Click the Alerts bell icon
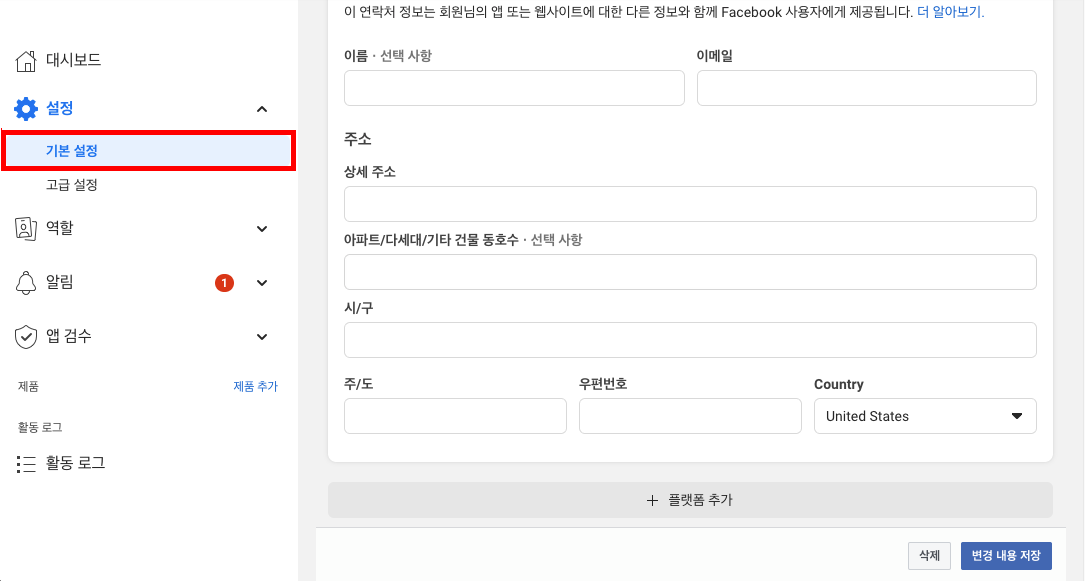The image size is (1085, 581). point(26,283)
